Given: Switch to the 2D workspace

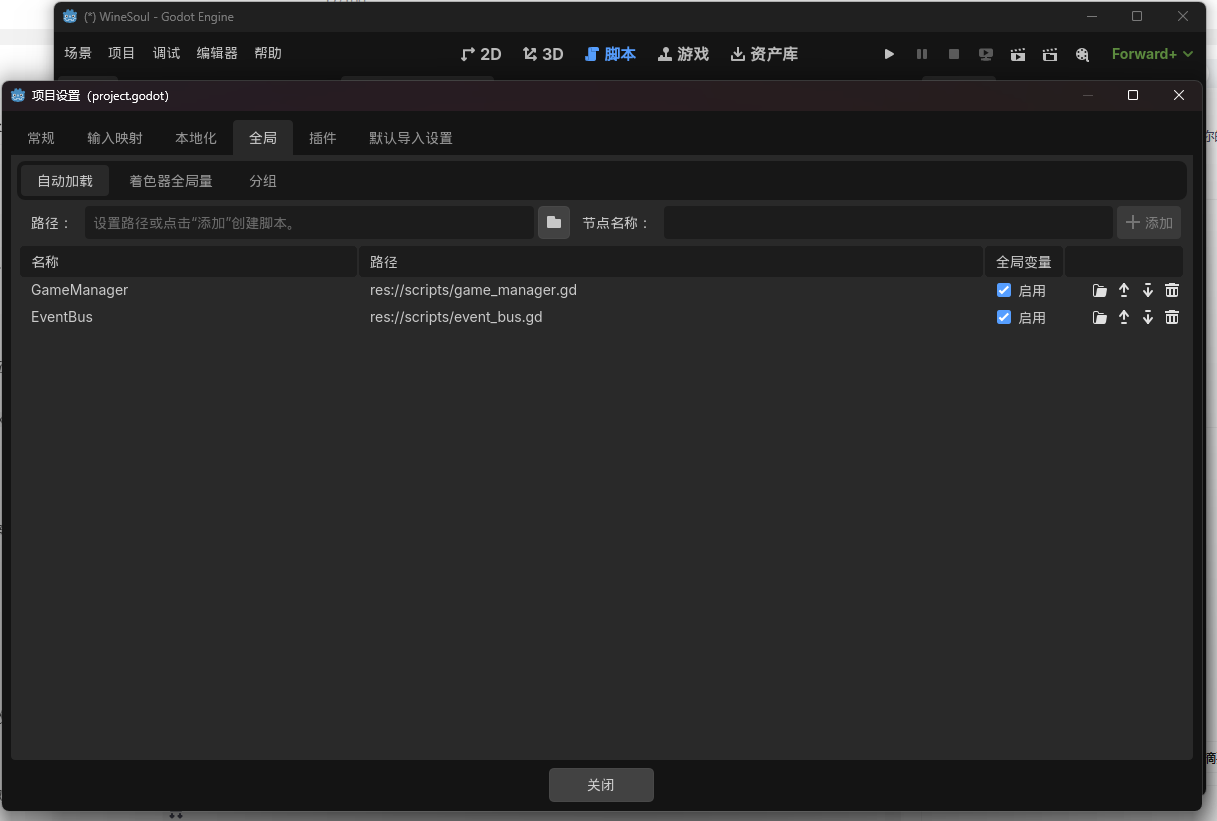Looking at the screenshot, I should click(x=481, y=54).
